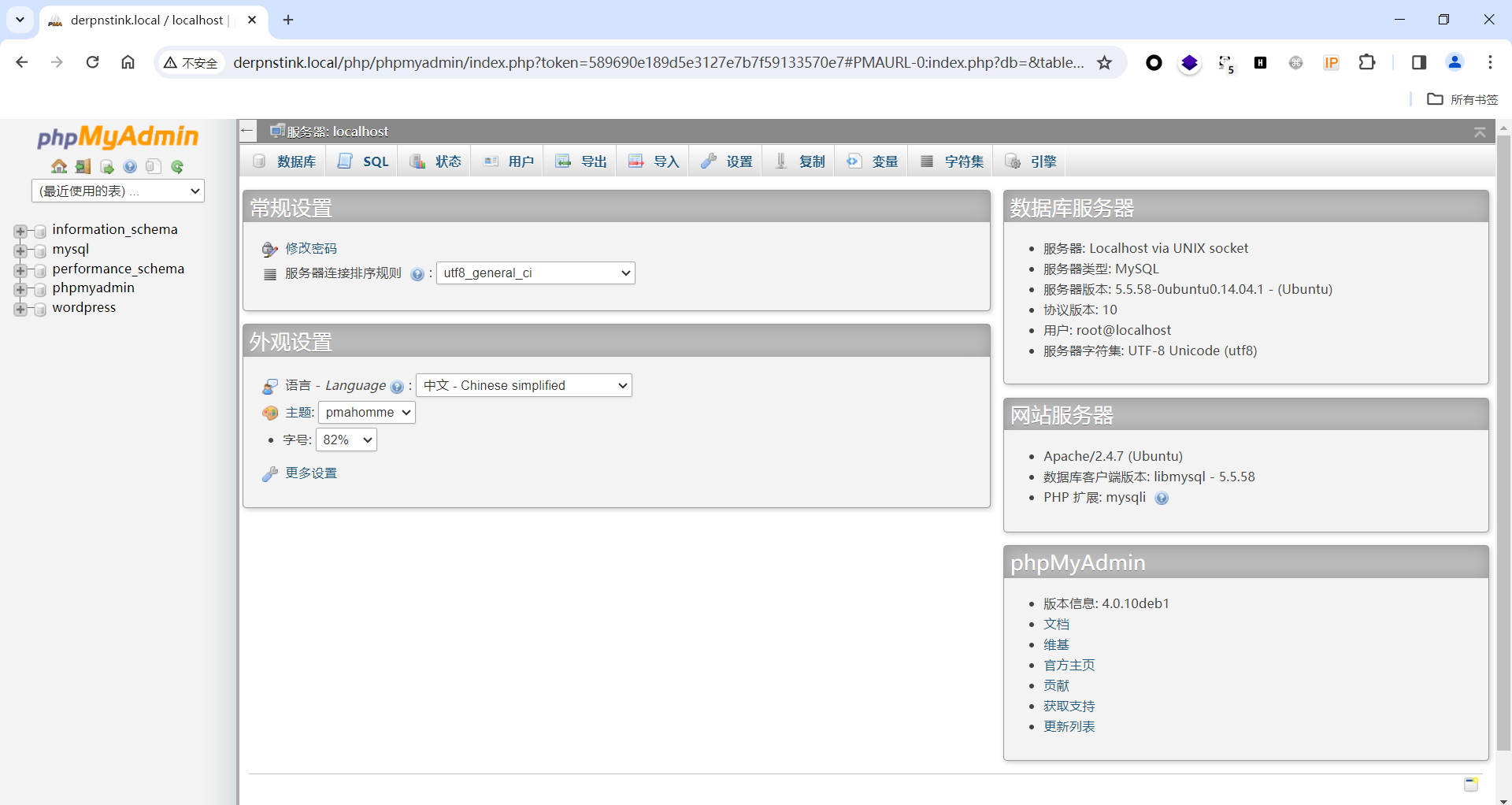Expand the information_schema database tree

[20, 232]
